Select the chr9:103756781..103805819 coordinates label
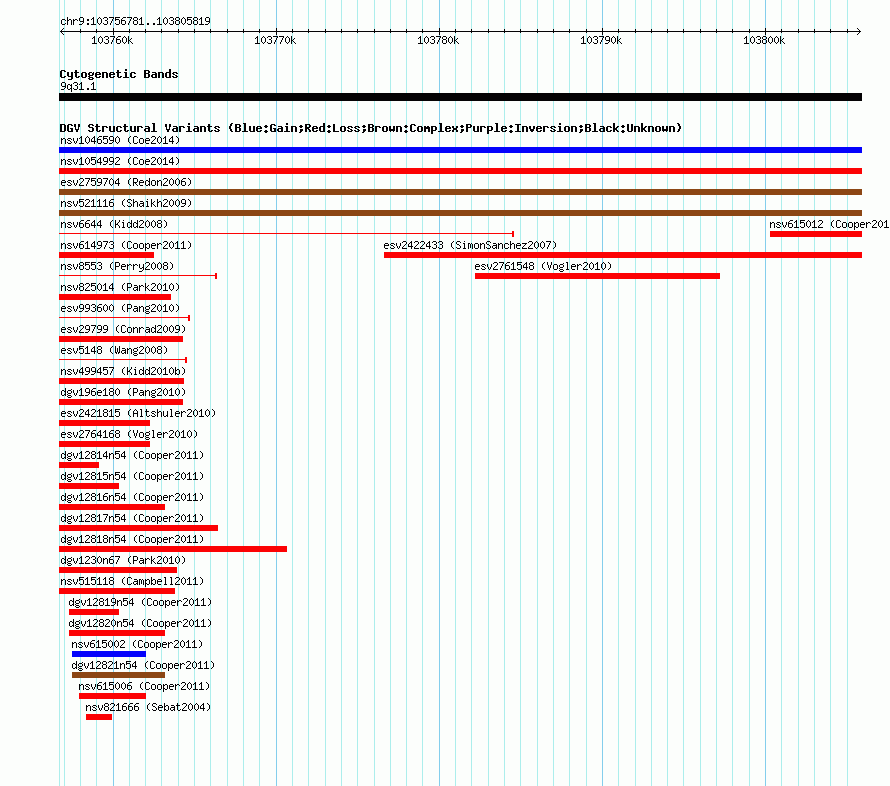 tap(136, 21)
